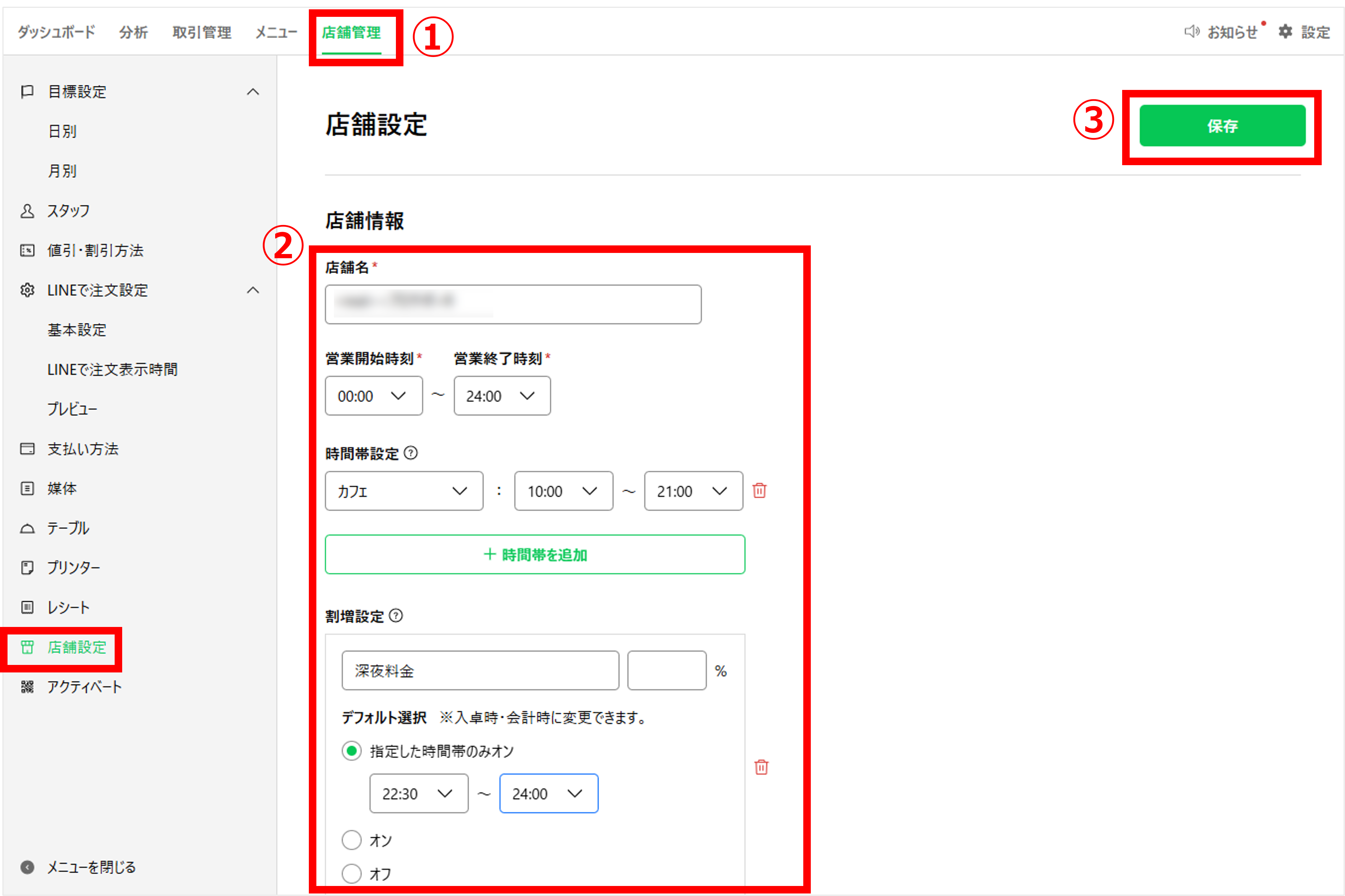Delete the カフェ time slot row
Screen dimensions: 1345x896
[759, 490]
